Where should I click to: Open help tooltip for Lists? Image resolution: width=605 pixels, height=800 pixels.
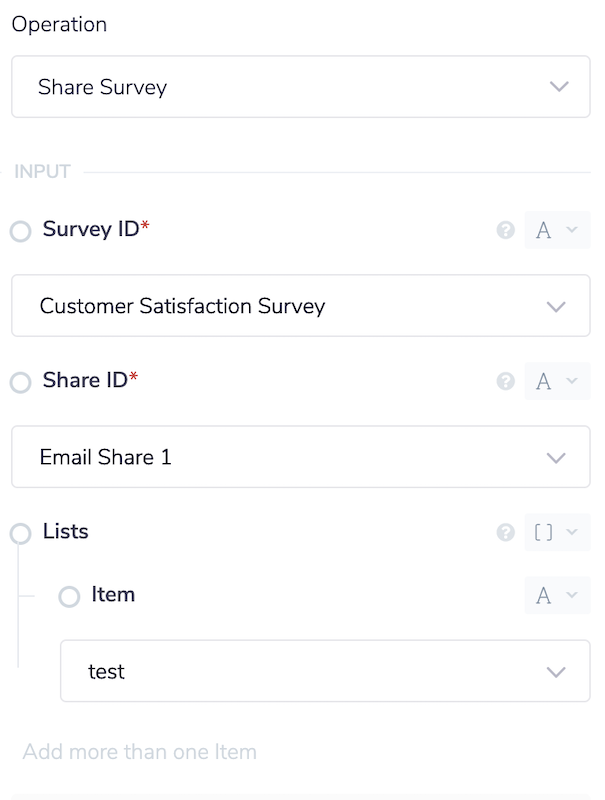[505, 531]
